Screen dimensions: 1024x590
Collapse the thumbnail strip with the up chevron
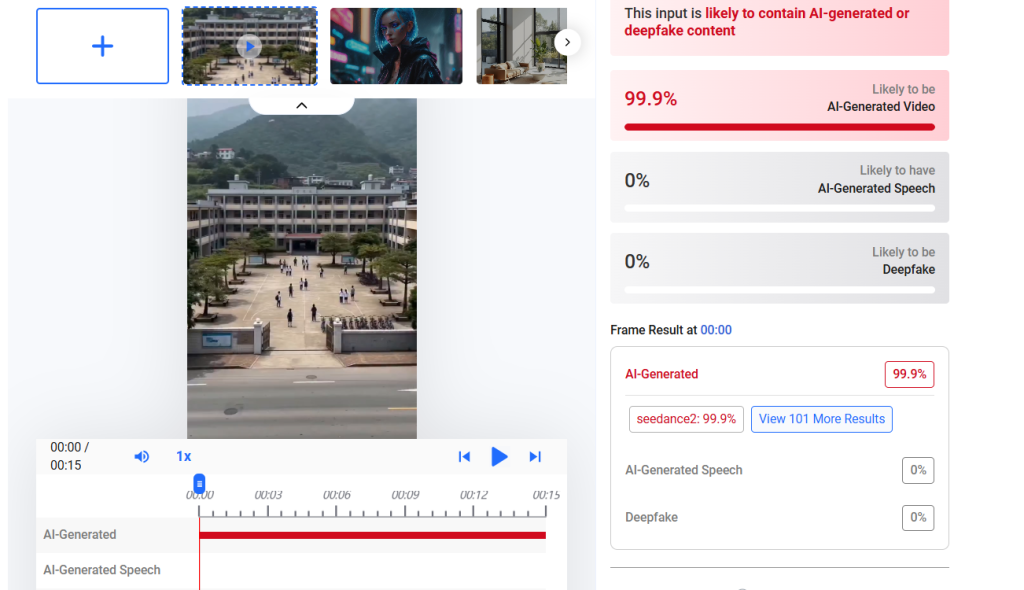tap(302, 105)
